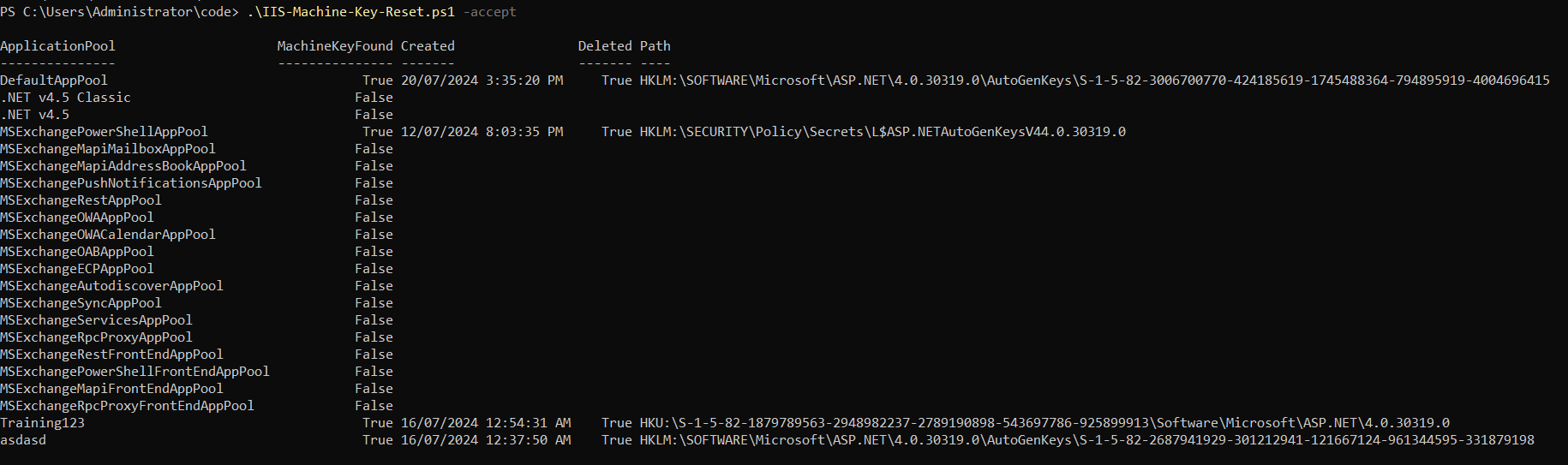Click the DefaultAppPool row name

click(x=54, y=80)
